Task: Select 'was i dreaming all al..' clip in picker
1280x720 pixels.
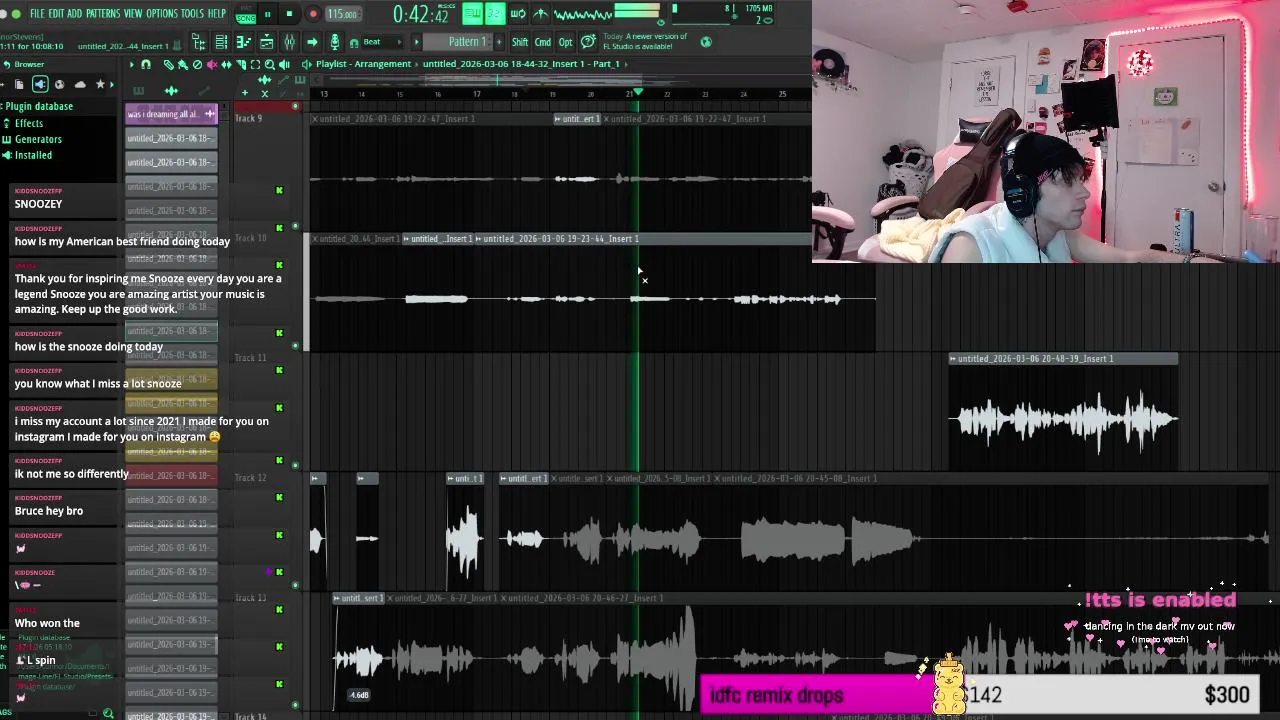Action: [170, 114]
